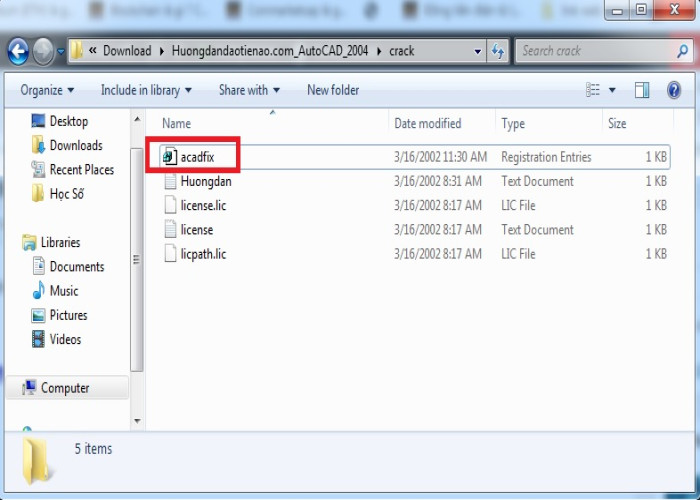Click the Back navigation arrow
The height and width of the screenshot is (500, 700).
(18, 51)
